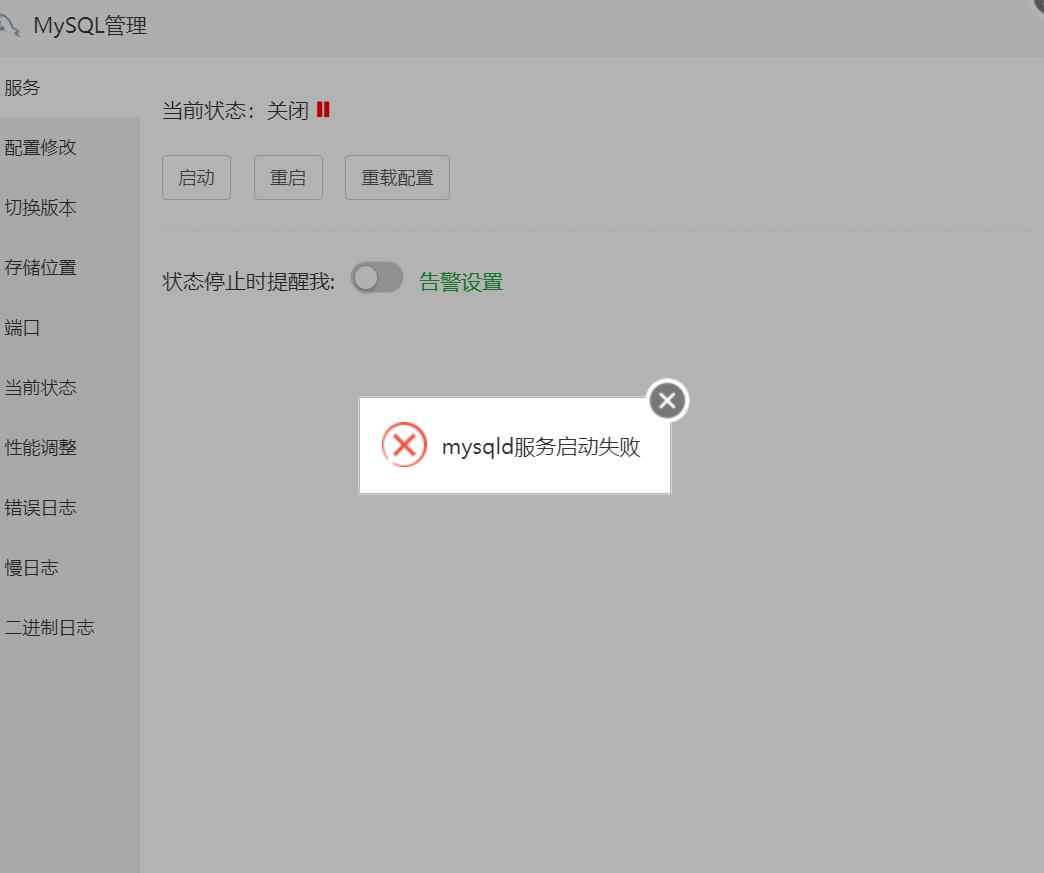1044x873 pixels.
Task: Close the mysqld startup failure popup
Action: tap(667, 400)
